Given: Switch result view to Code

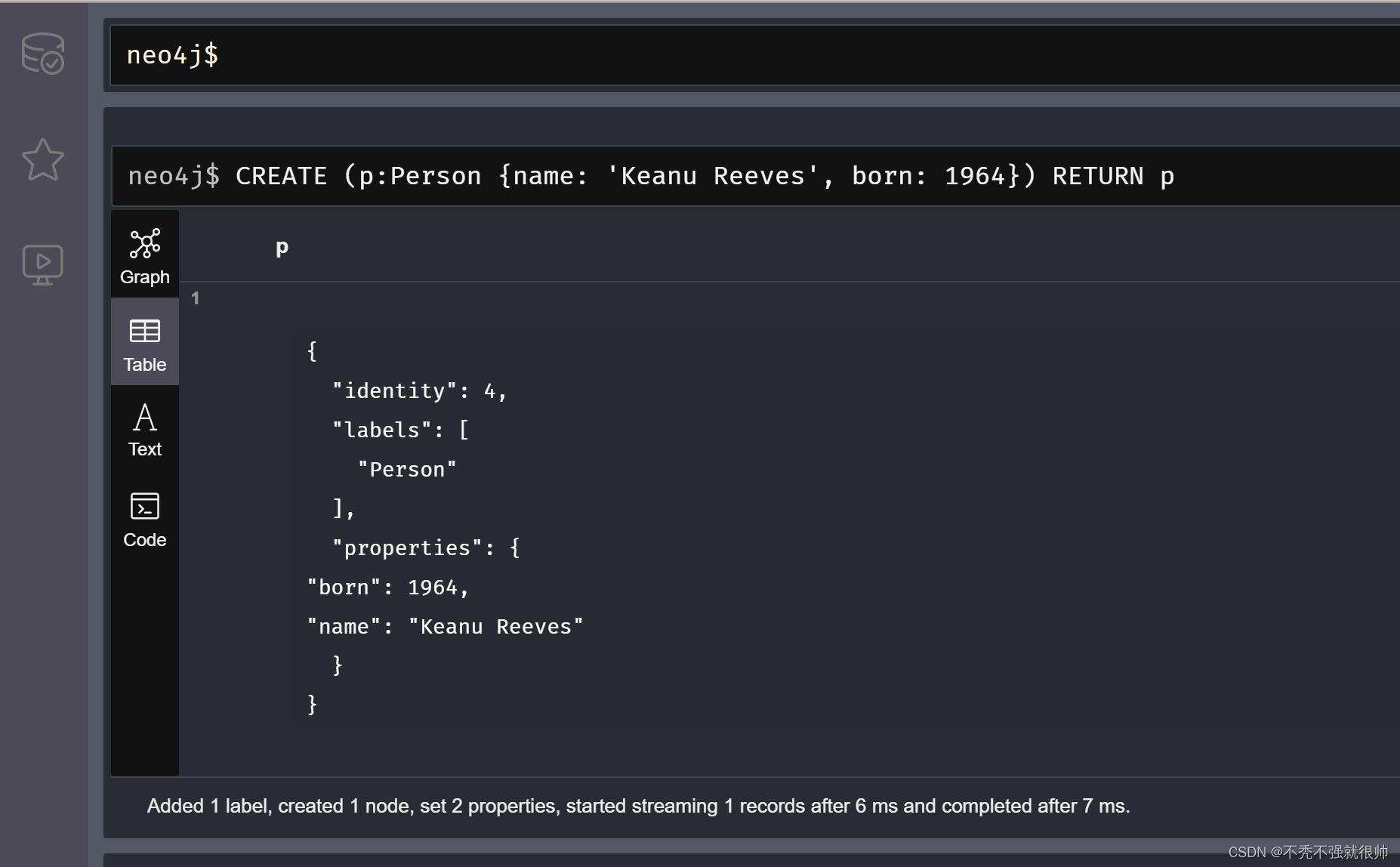Looking at the screenshot, I should [x=145, y=518].
